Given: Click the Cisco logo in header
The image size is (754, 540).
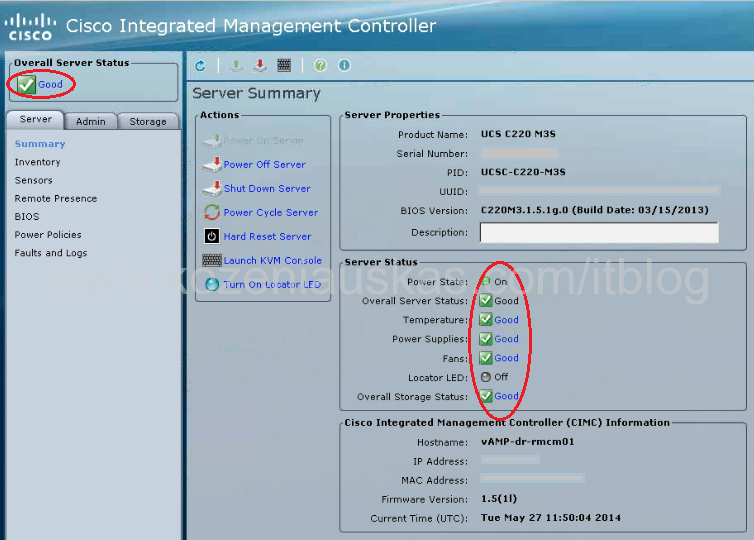Looking at the screenshot, I should 30,27.
